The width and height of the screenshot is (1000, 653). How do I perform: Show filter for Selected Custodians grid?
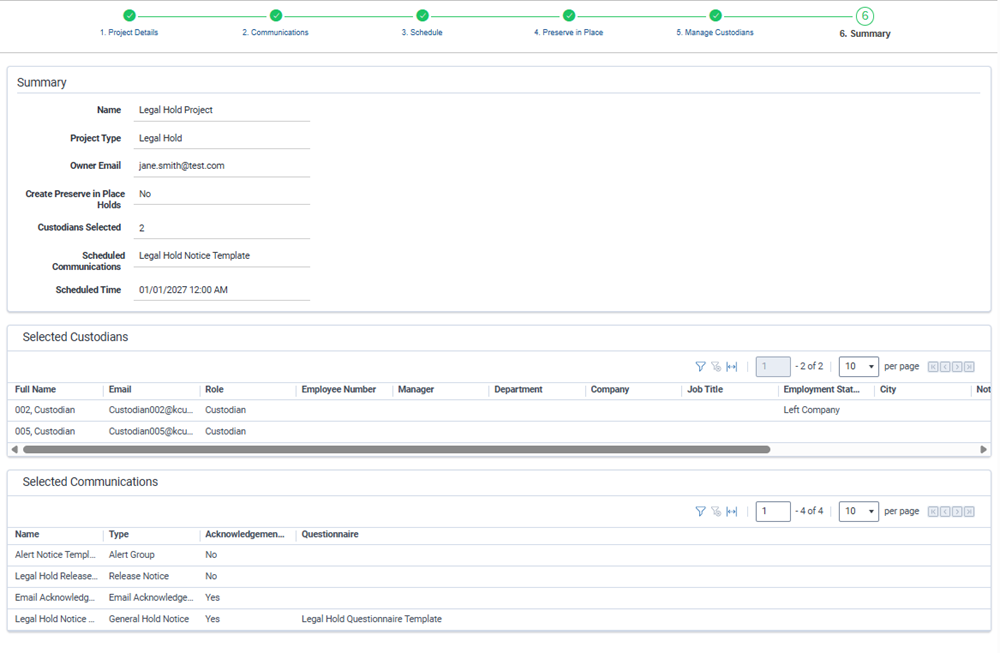(x=700, y=367)
